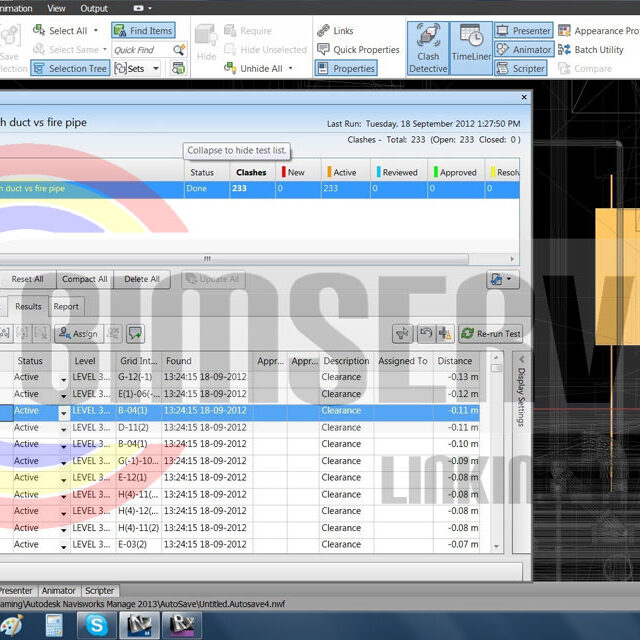Open the Unhide All dropdown arrow

[291, 69]
